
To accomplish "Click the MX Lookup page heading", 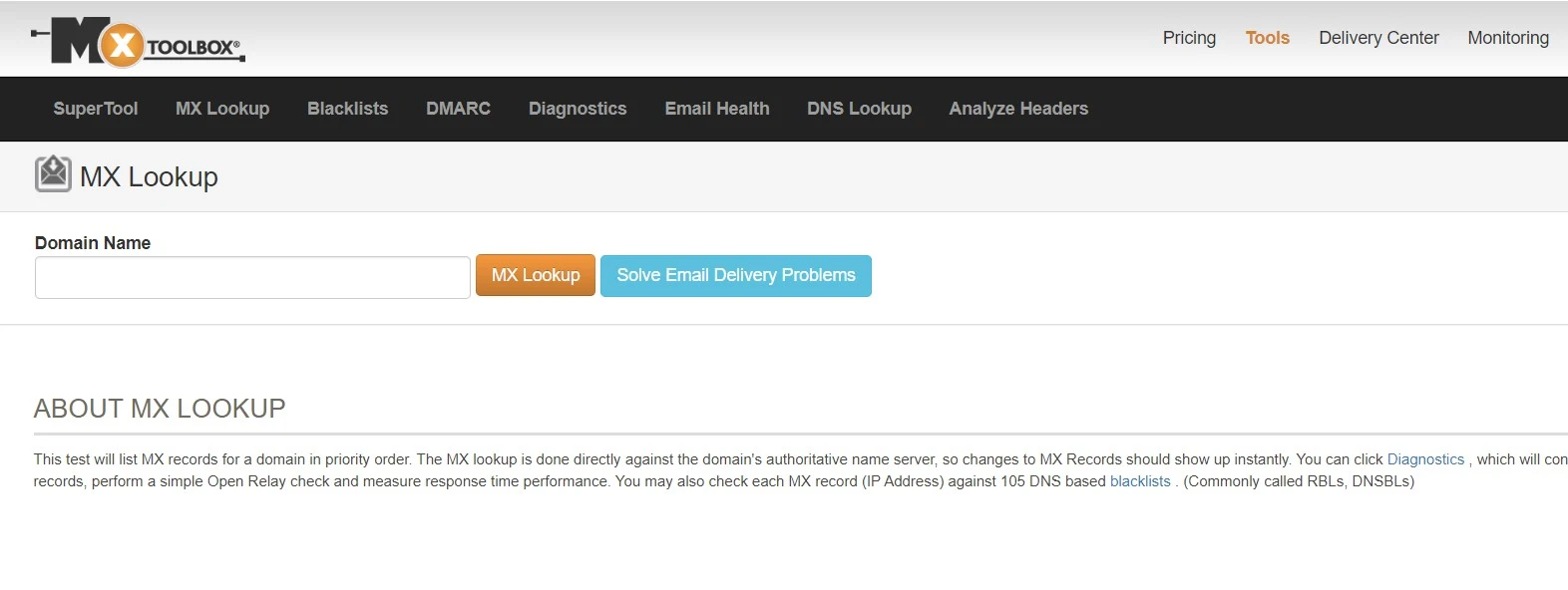I will [149, 176].
